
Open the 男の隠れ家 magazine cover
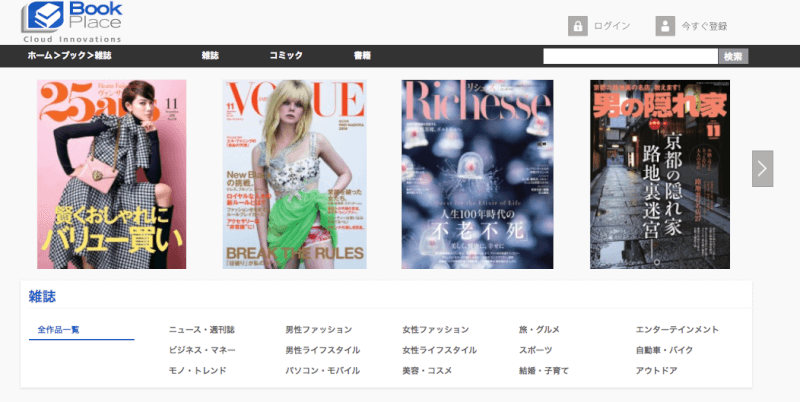[660, 174]
